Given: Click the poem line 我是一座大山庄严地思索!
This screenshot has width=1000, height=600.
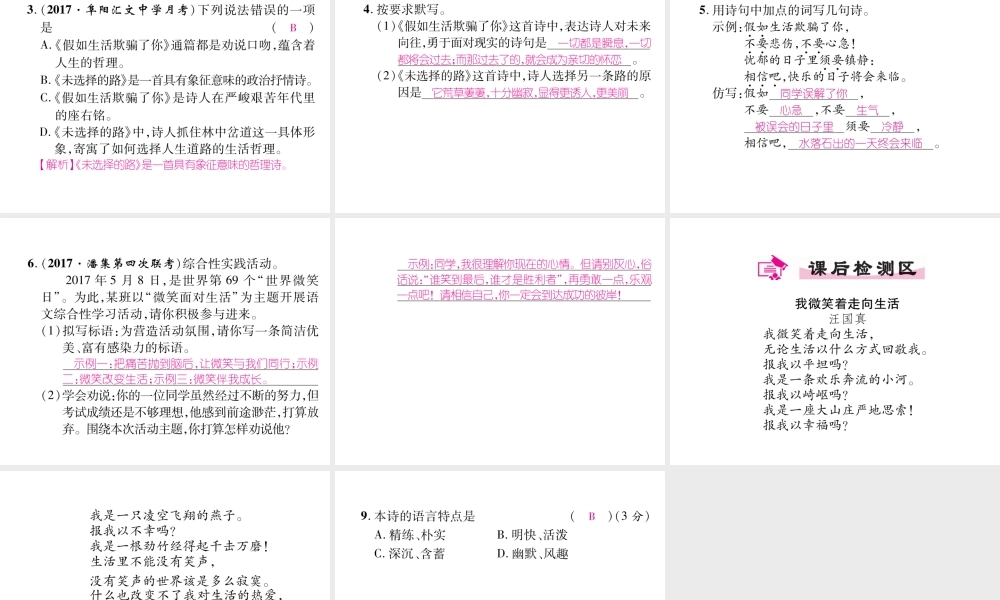Looking at the screenshot, I should (x=839, y=410).
